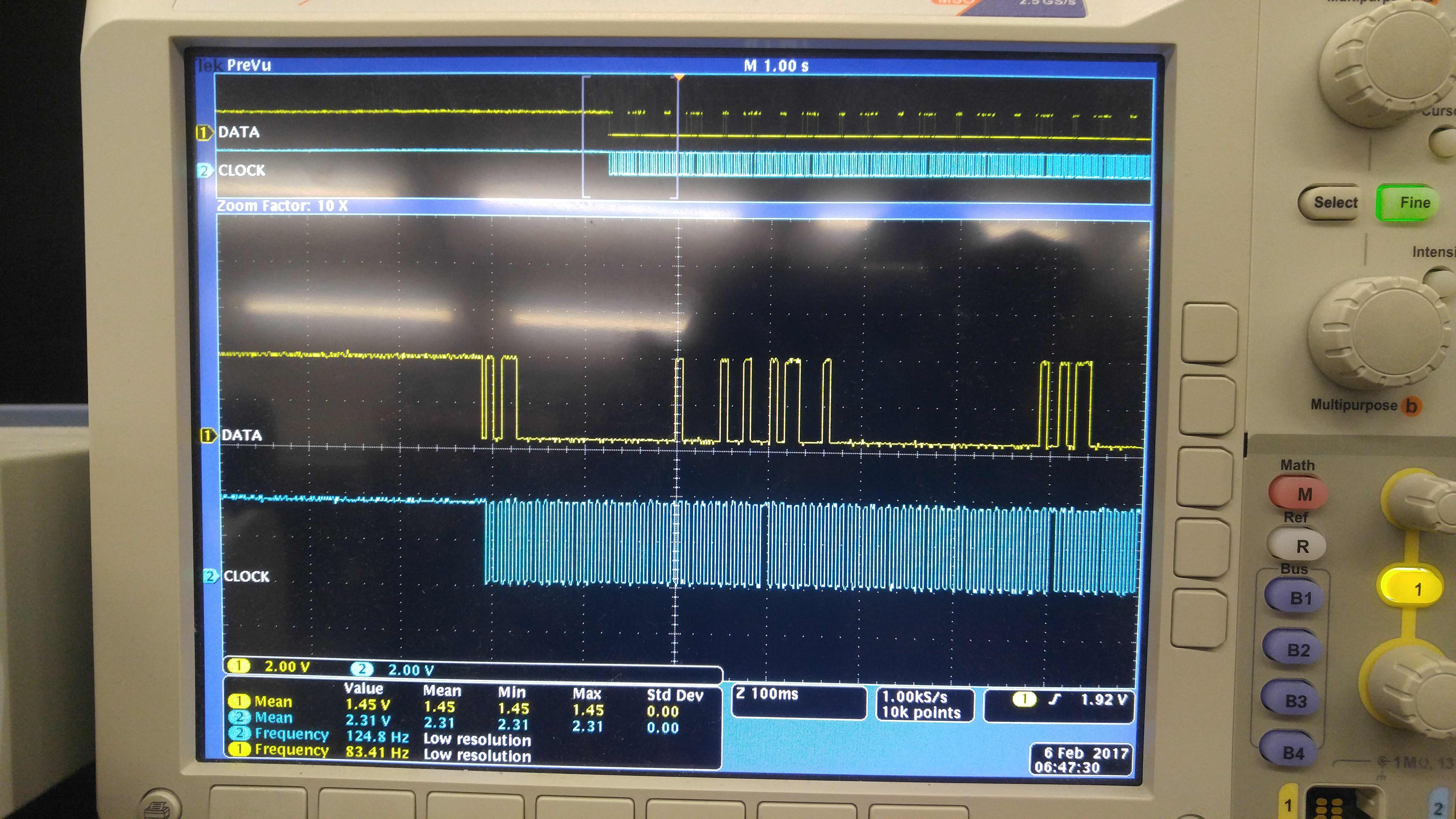Click the orange trigger position marker
This screenshot has width=1456, height=819.
point(679,78)
